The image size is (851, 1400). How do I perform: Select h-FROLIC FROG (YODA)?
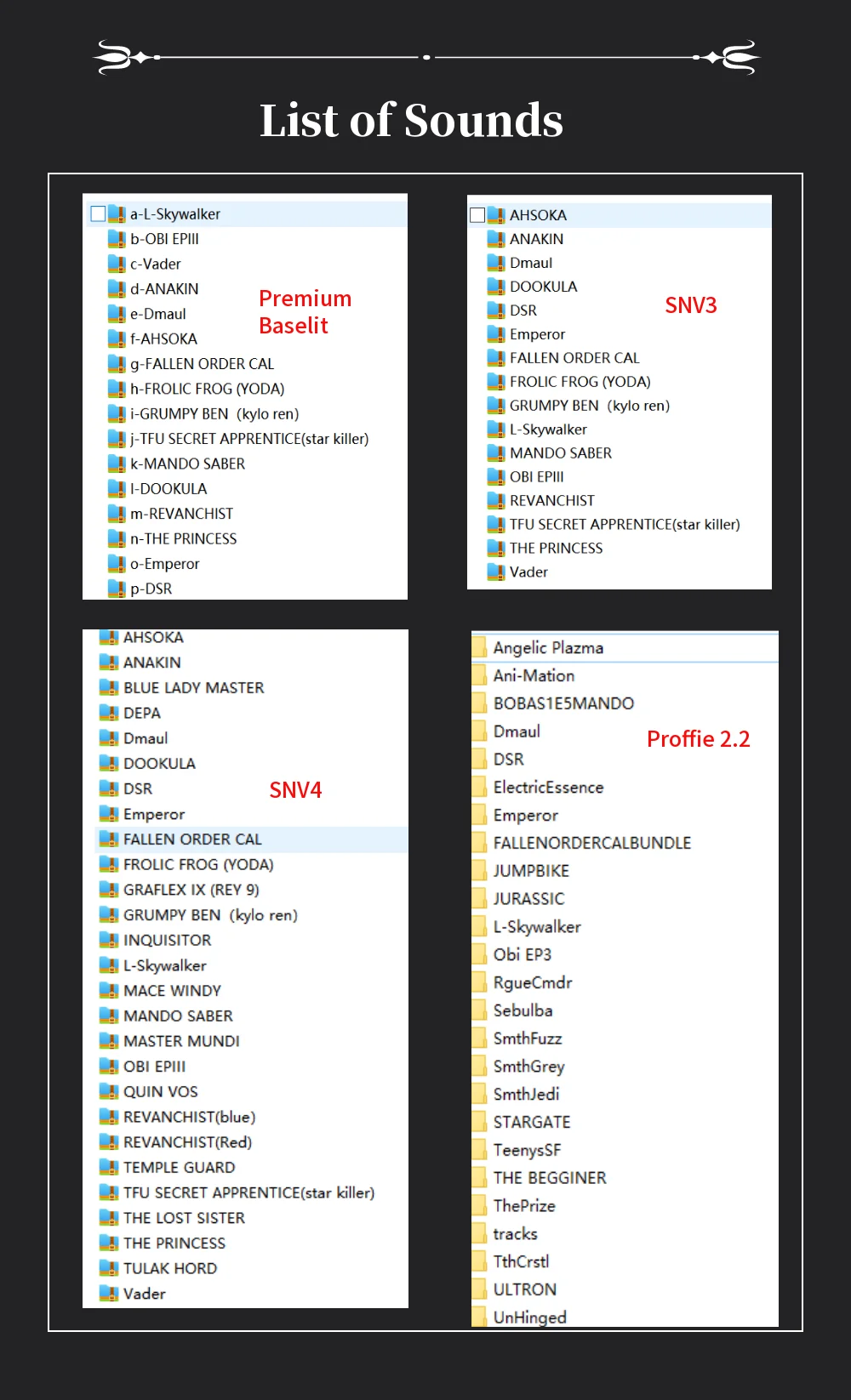pos(207,389)
